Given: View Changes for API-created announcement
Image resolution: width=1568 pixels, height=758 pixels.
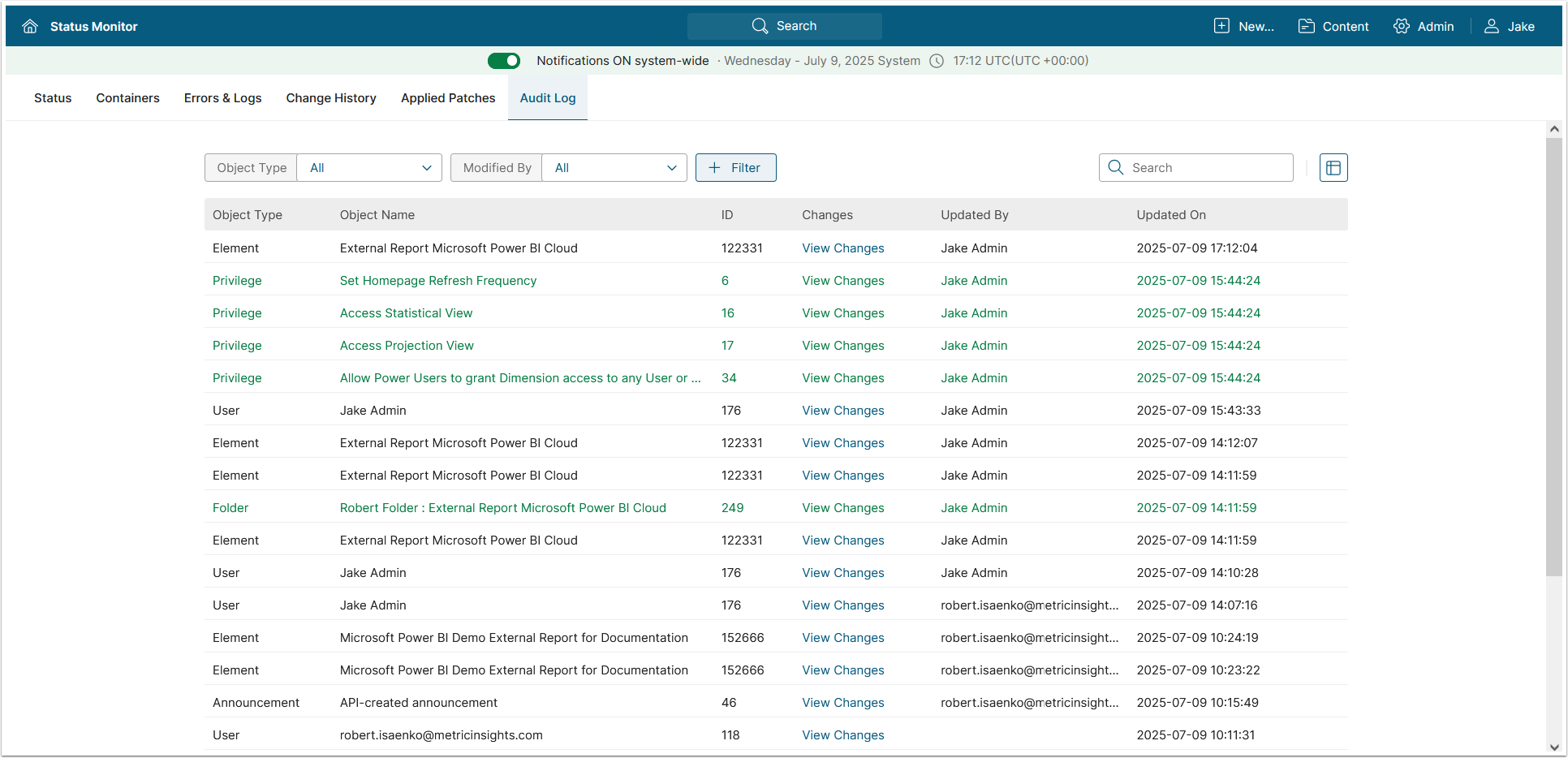Looking at the screenshot, I should (x=842, y=703).
